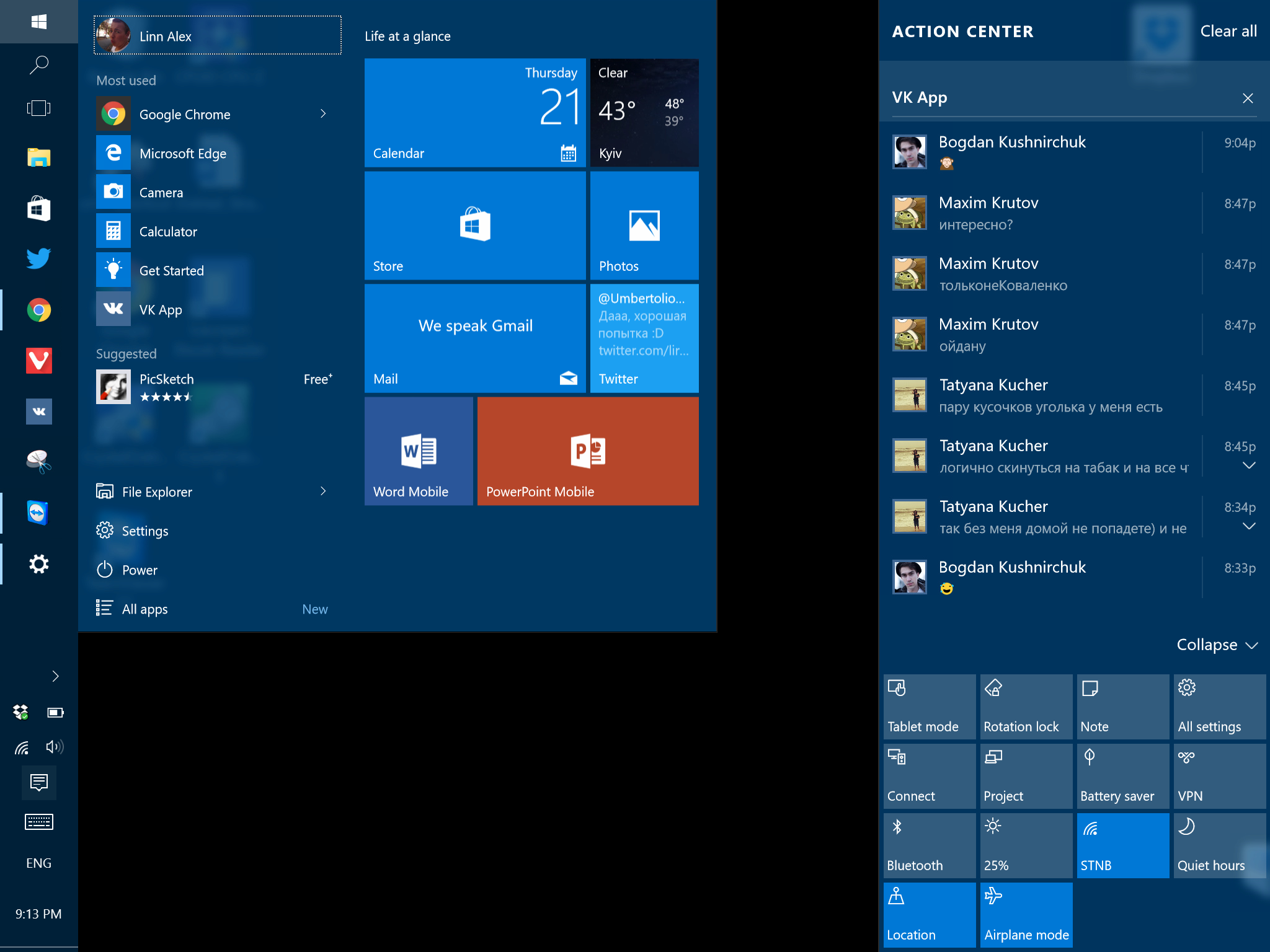
Task: Toggle the Action Center notification icon
Action: tap(38, 783)
